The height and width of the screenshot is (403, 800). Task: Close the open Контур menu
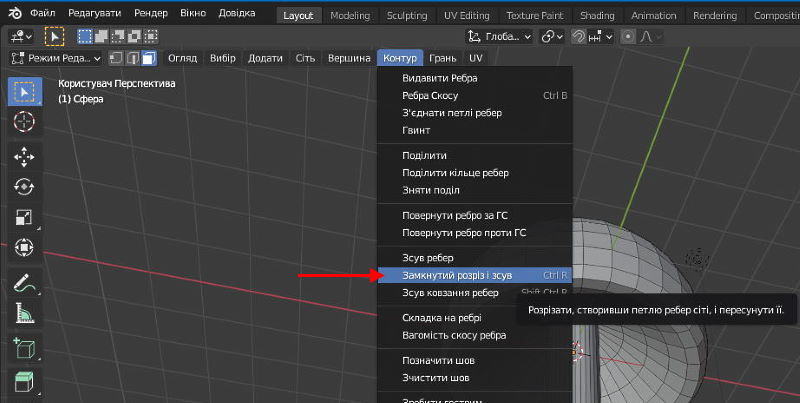400,58
